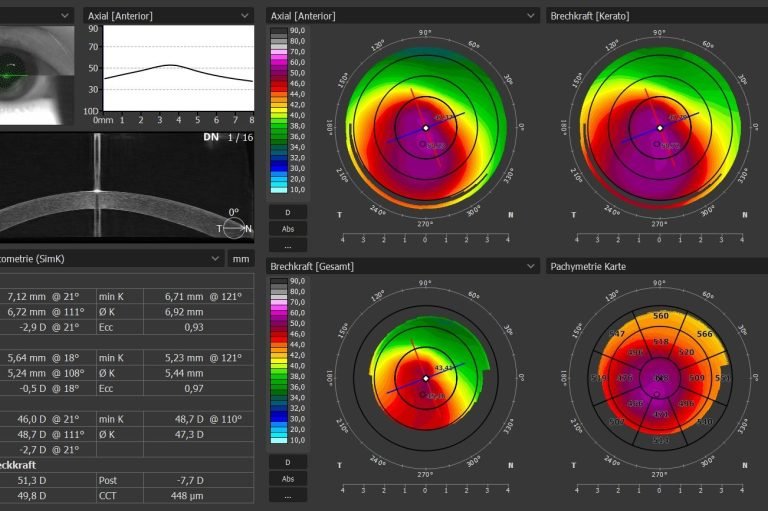Click the anterior axial profile curve chart

(178, 68)
